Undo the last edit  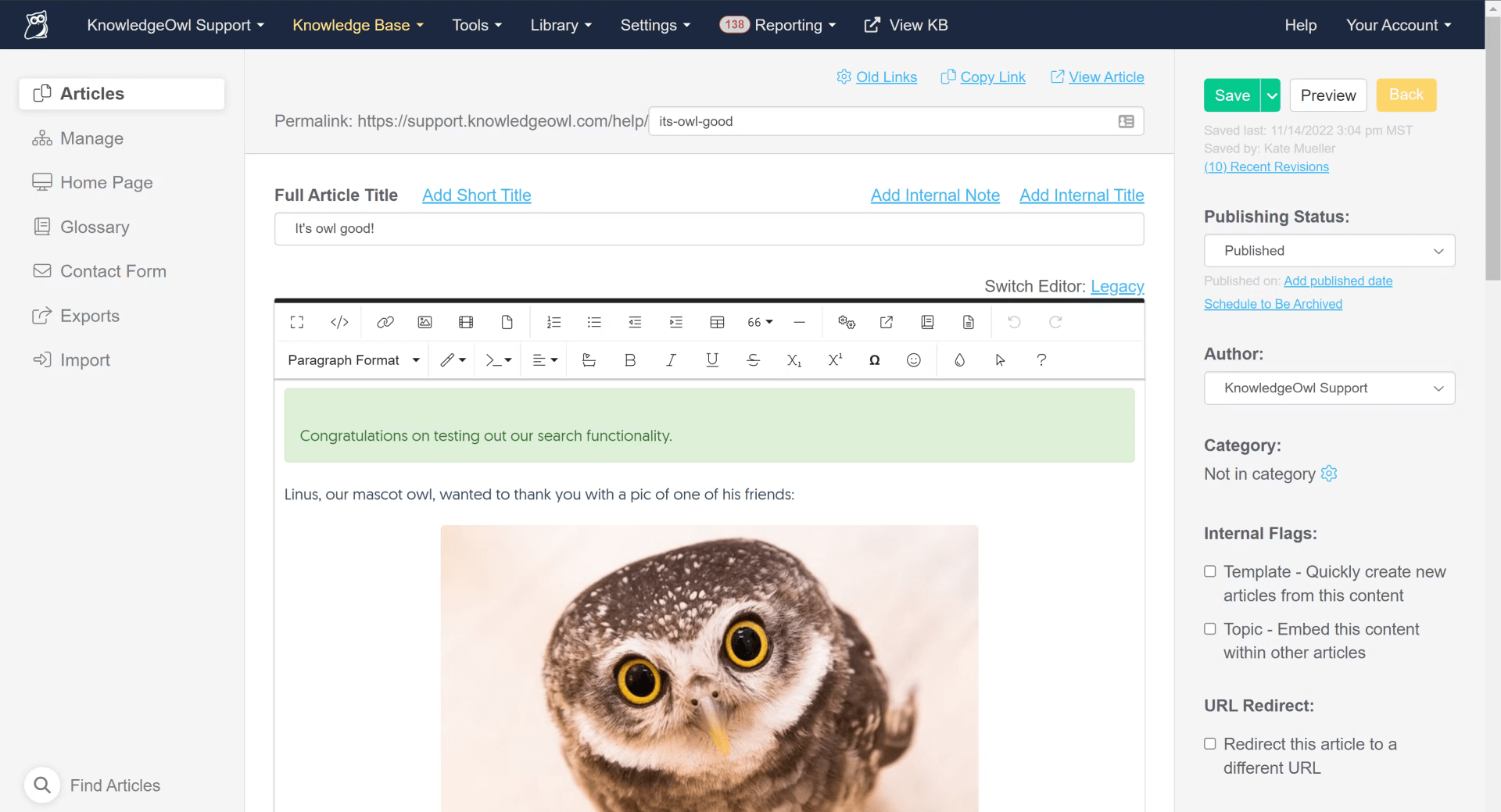tap(1014, 322)
